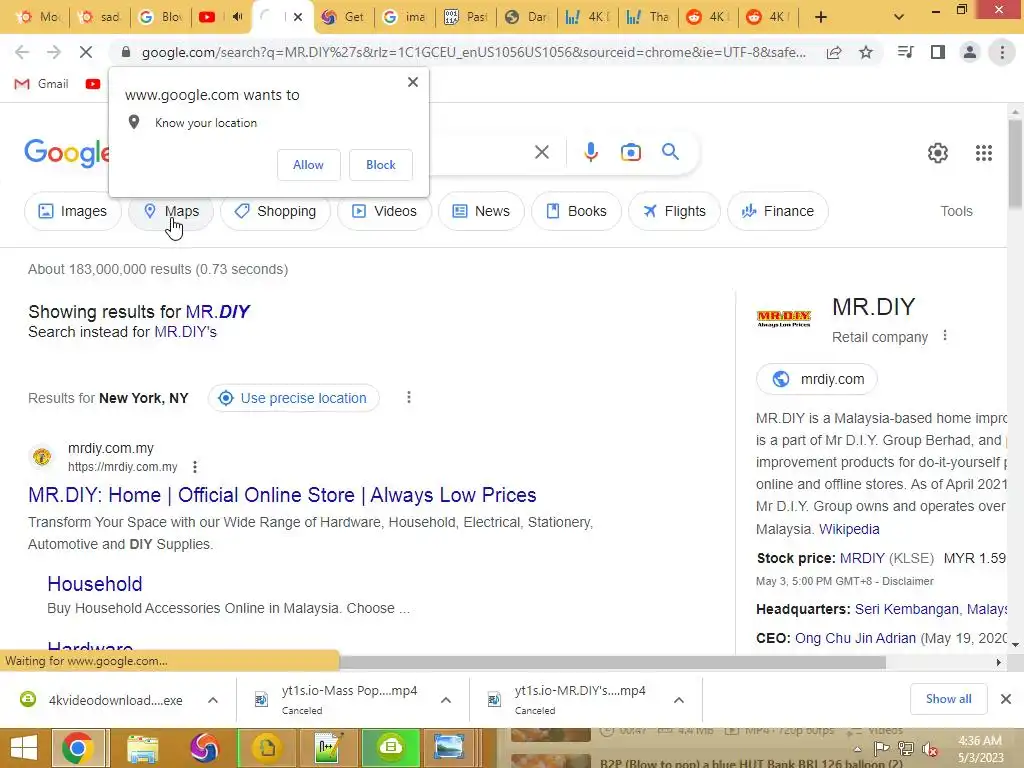This screenshot has width=1024, height=768.
Task: Click the horizontal page scrollbar
Action: point(613,662)
